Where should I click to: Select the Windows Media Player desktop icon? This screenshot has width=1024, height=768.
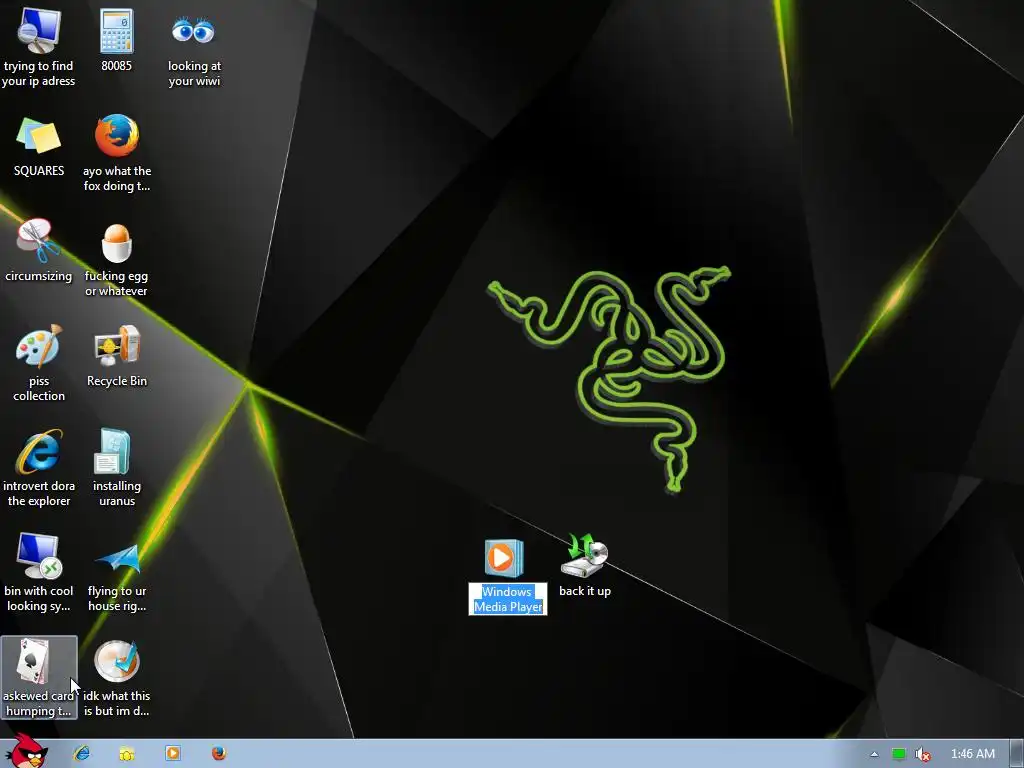504,558
